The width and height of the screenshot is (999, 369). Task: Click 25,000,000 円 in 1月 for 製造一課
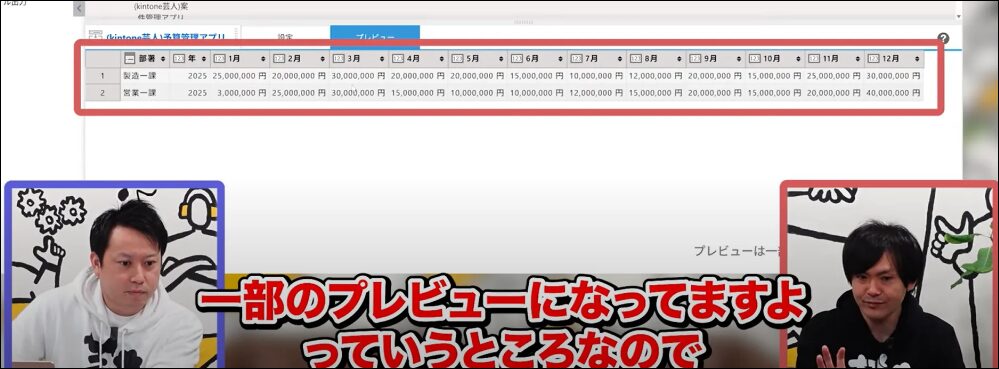(240, 75)
